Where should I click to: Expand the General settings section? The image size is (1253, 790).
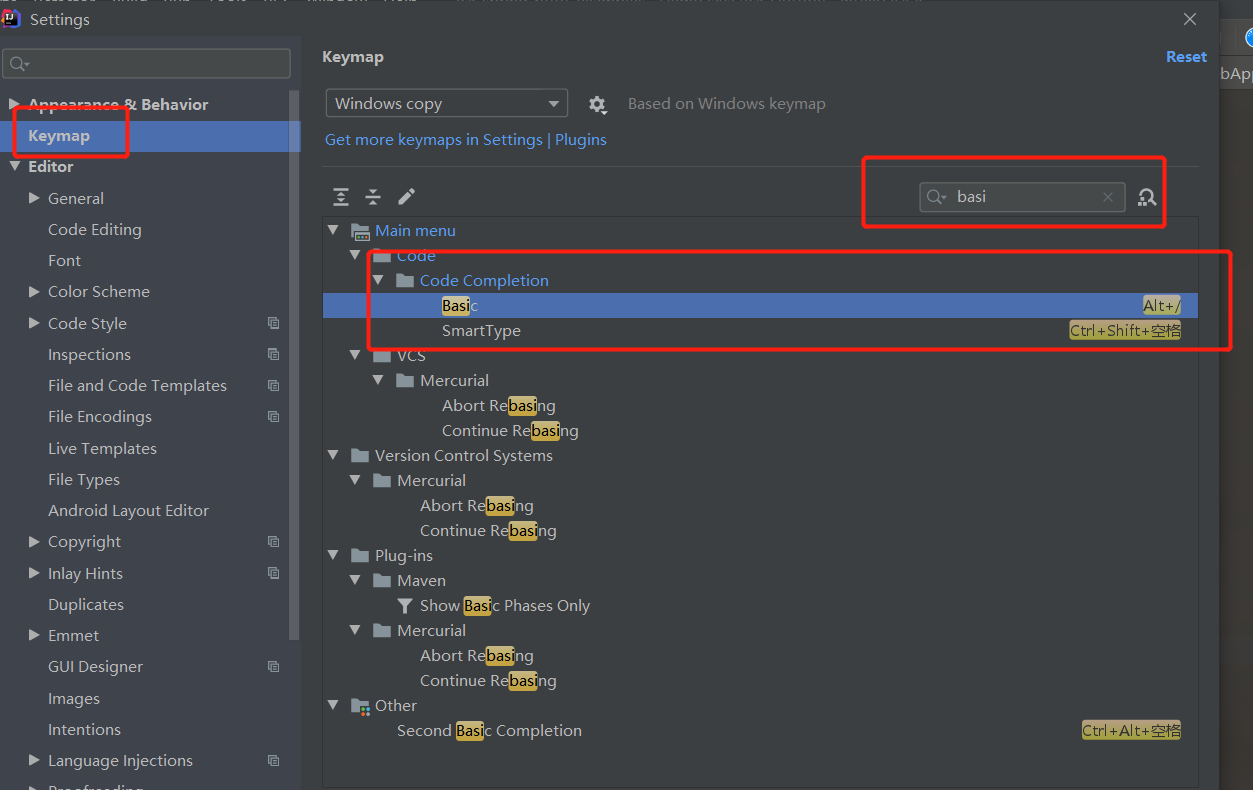click(x=35, y=198)
